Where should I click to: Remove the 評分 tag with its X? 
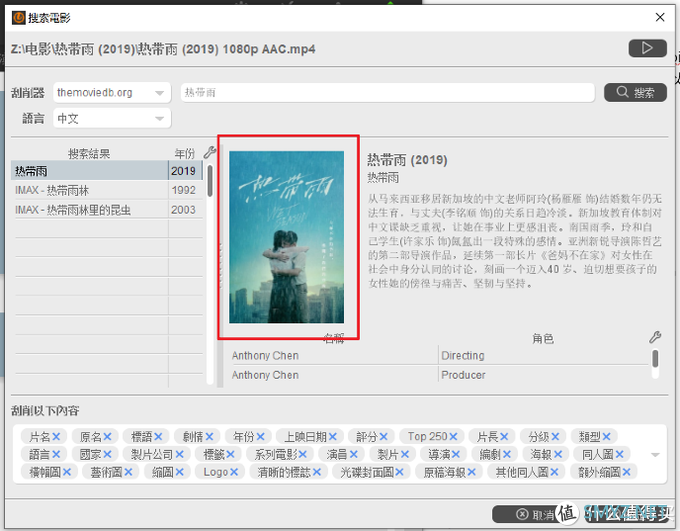pos(383,436)
